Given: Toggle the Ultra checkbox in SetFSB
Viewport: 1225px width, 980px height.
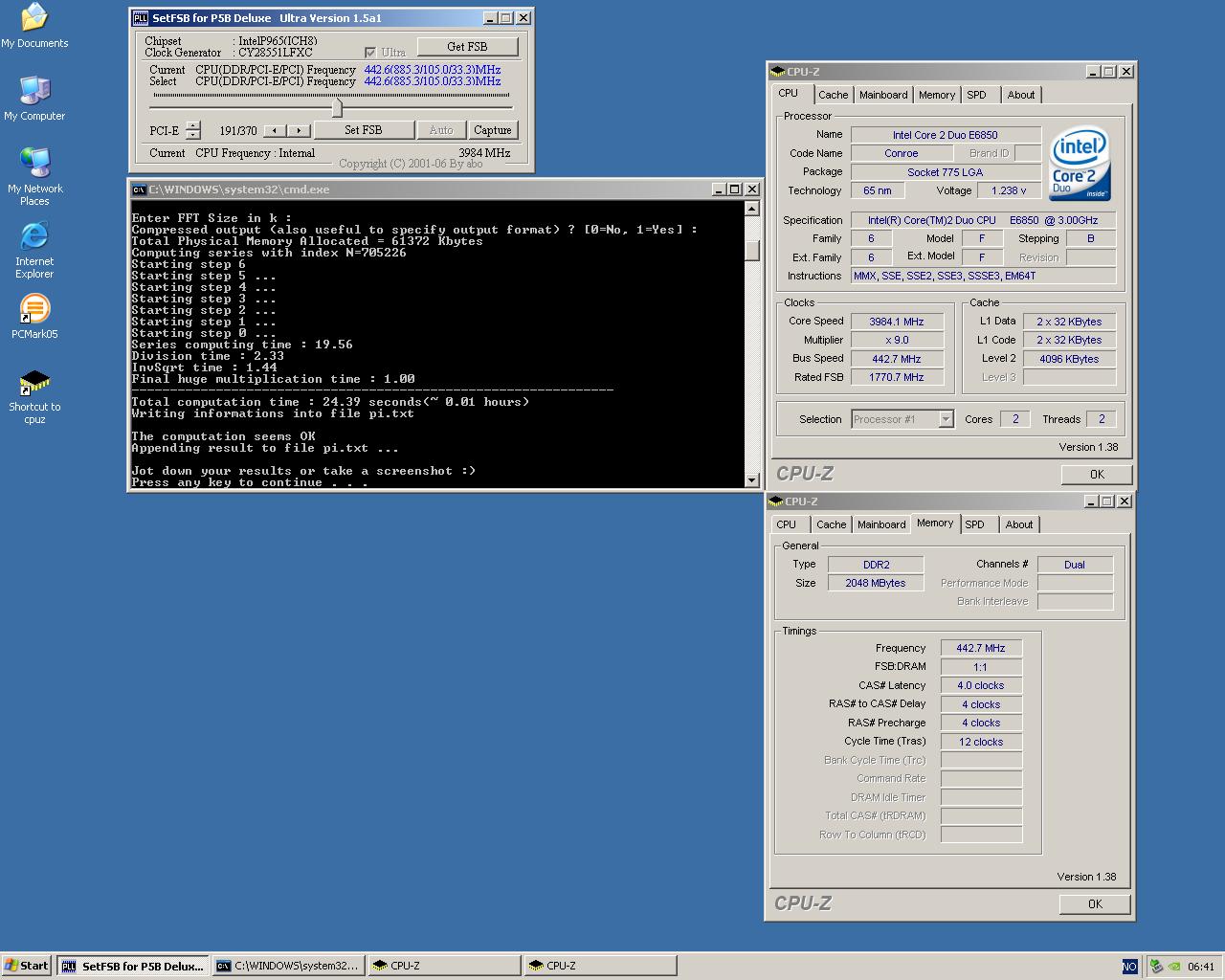Looking at the screenshot, I should point(370,53).
